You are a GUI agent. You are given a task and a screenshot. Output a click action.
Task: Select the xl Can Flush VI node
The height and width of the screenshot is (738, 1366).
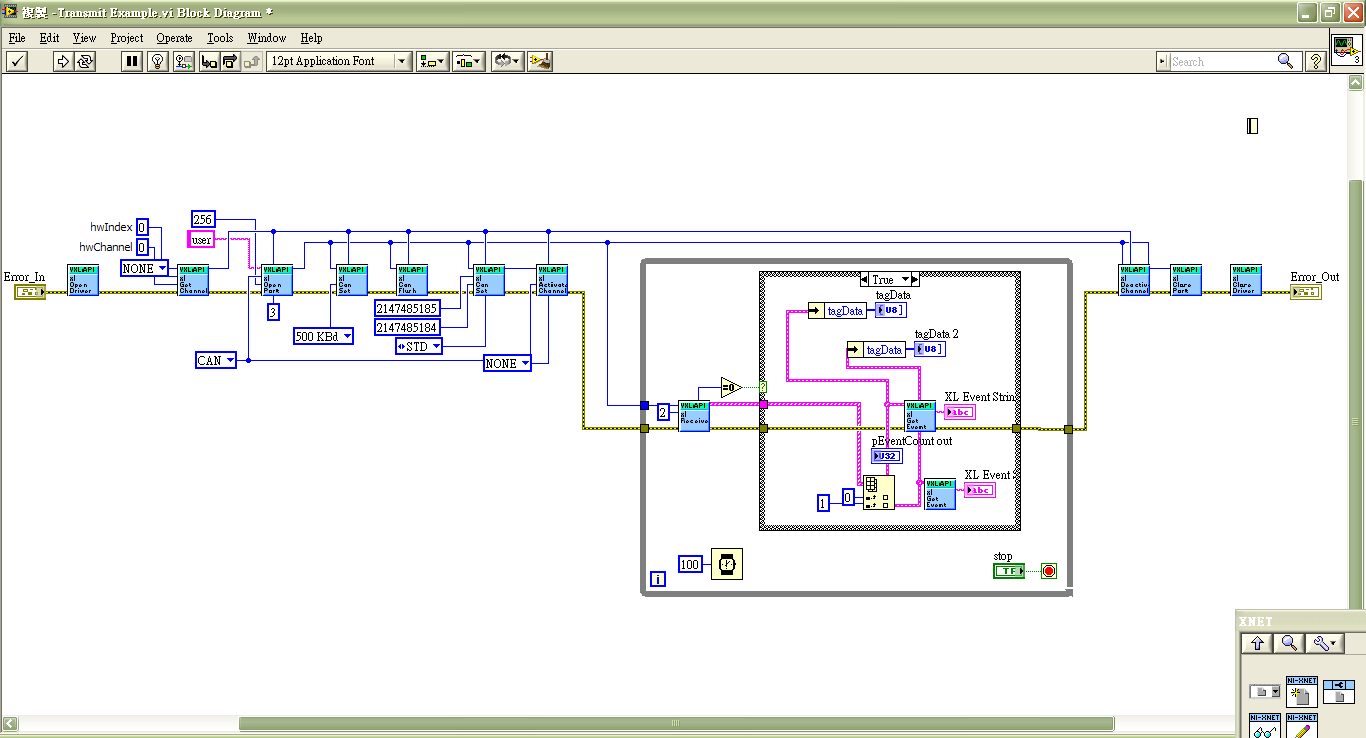412,280
